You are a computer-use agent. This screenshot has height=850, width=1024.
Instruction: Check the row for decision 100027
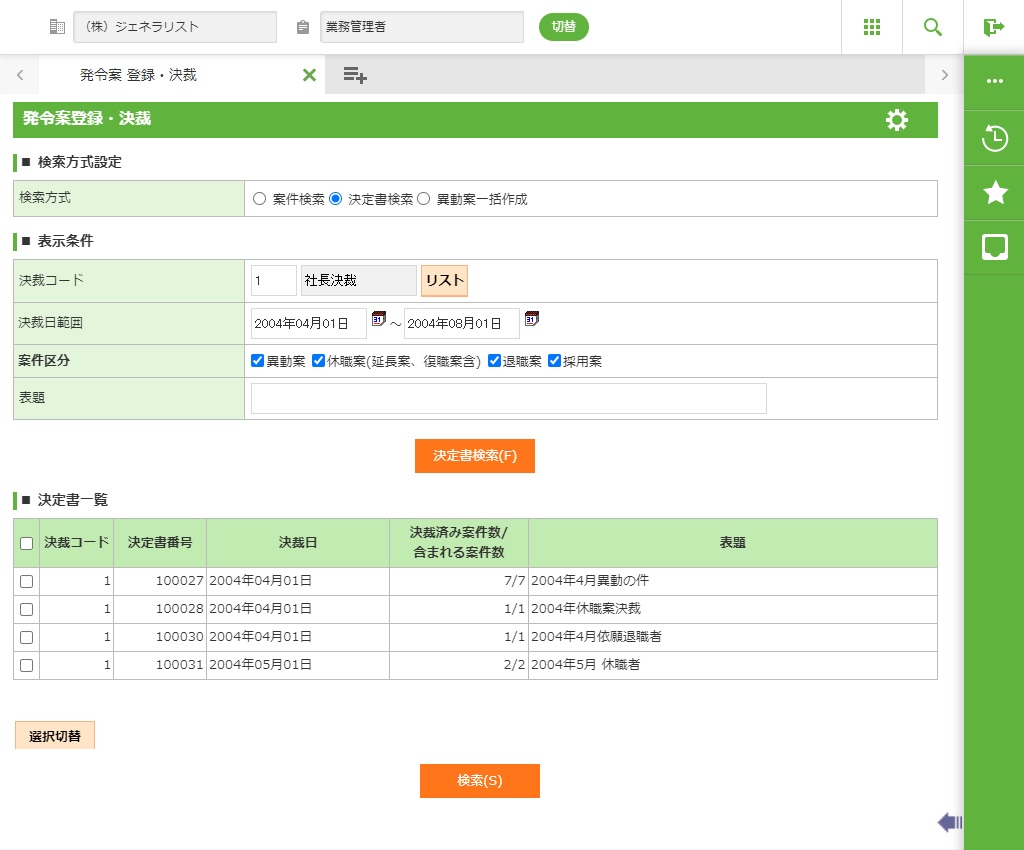point(27,581)
